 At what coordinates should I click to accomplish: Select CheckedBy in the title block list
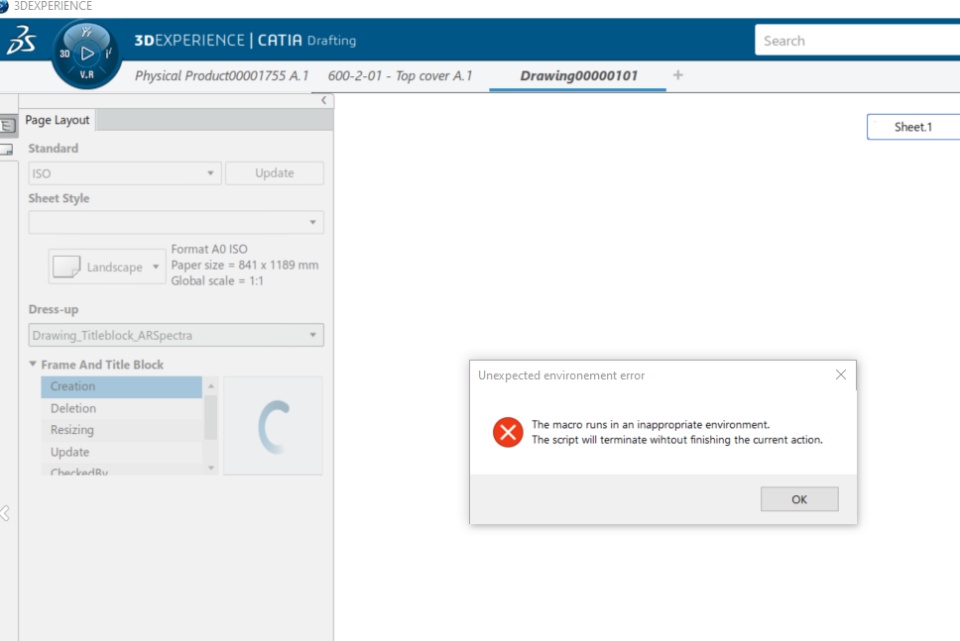point(121,470)
